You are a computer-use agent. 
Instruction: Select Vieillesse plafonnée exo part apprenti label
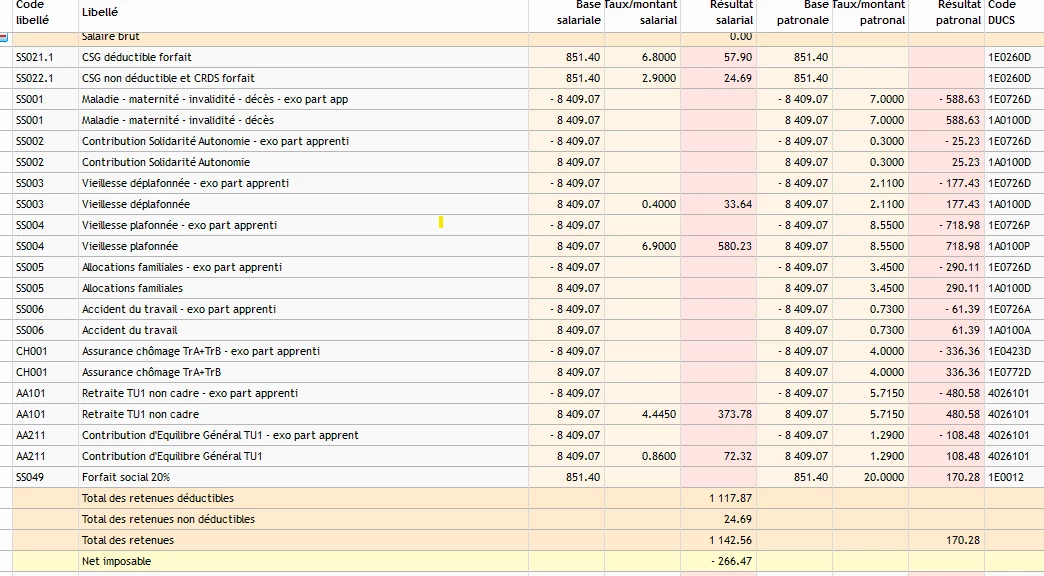[x=179, y=225]
